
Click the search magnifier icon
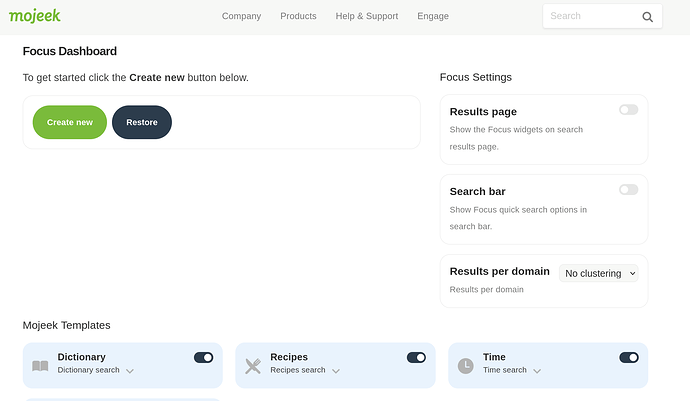[647, 17]
